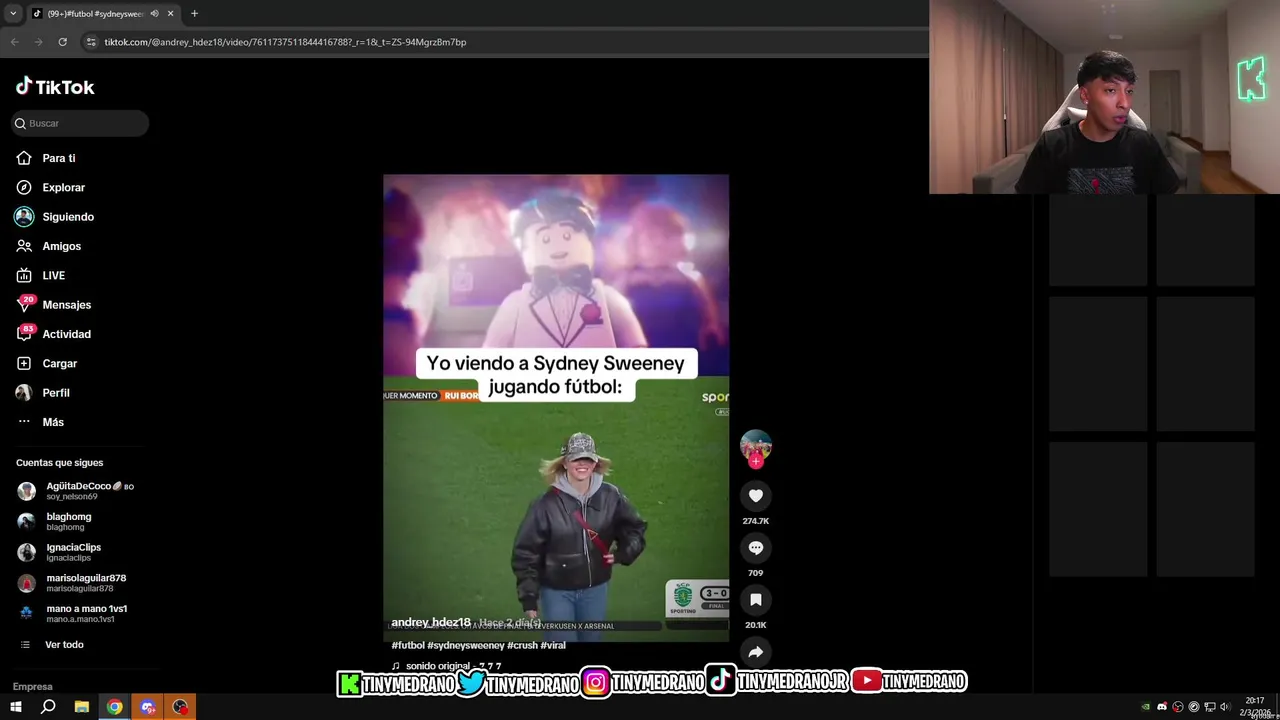Screen dimensions: 1280x720
Task: Open a new browser tab
Action: click(x=194, y=14)
